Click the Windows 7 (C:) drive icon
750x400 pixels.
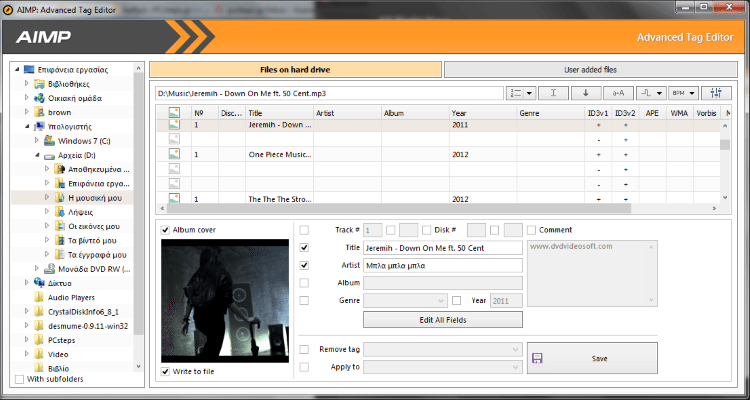49,141
